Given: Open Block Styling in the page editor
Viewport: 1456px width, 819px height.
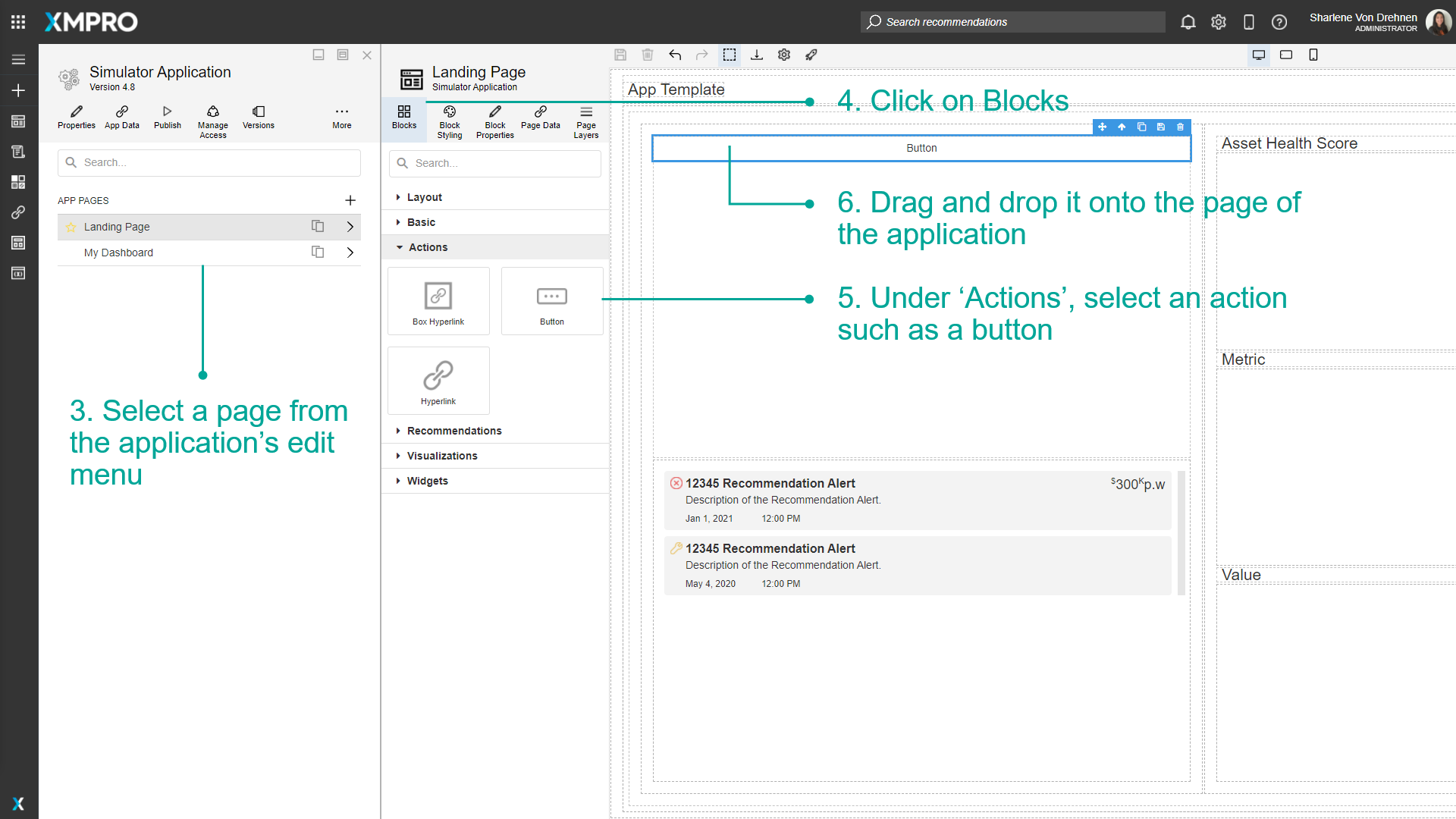Looking at the screenshot, I should 449,121.
